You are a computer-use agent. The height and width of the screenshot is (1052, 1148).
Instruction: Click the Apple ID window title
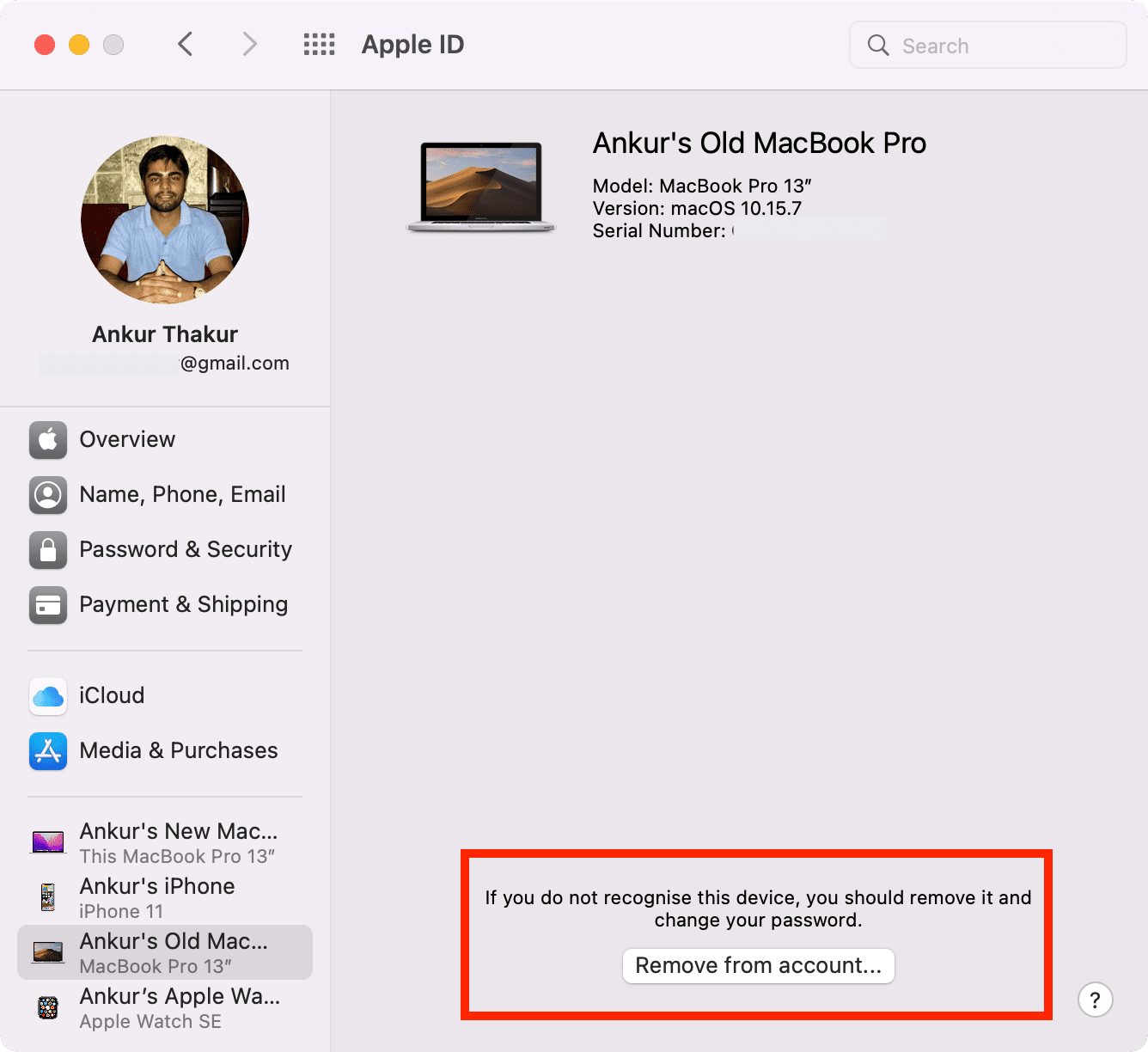412,45
